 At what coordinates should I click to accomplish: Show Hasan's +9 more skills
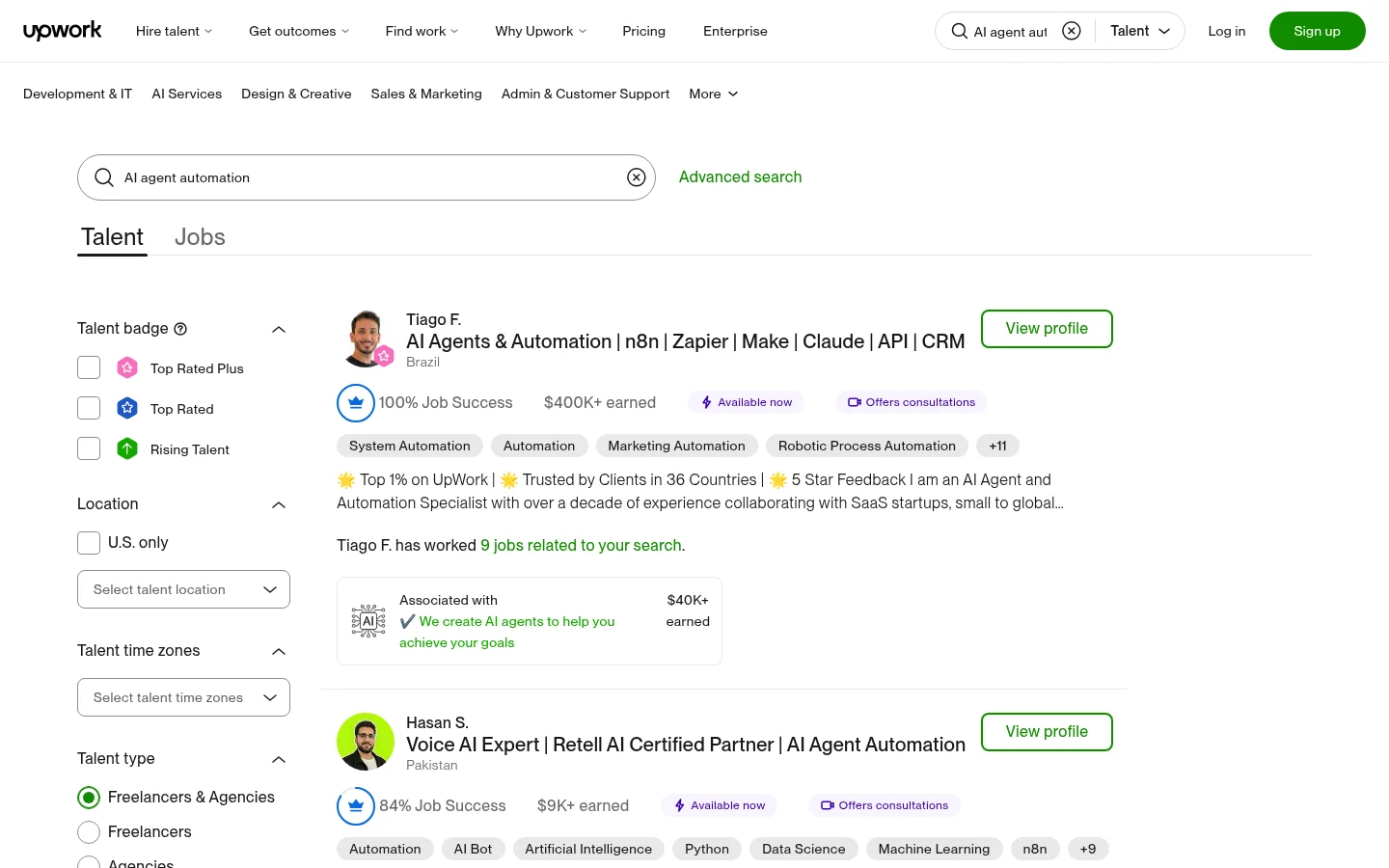tap(1087, 849)
